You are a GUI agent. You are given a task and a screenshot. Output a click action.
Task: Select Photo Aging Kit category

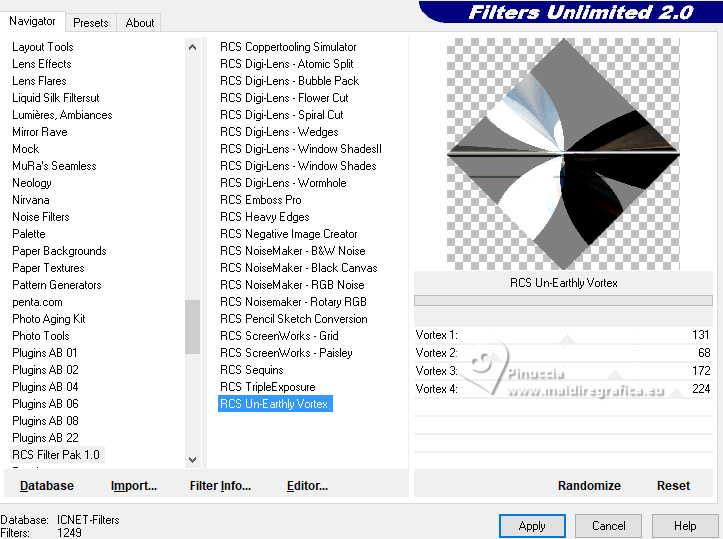tap(48, 319)
